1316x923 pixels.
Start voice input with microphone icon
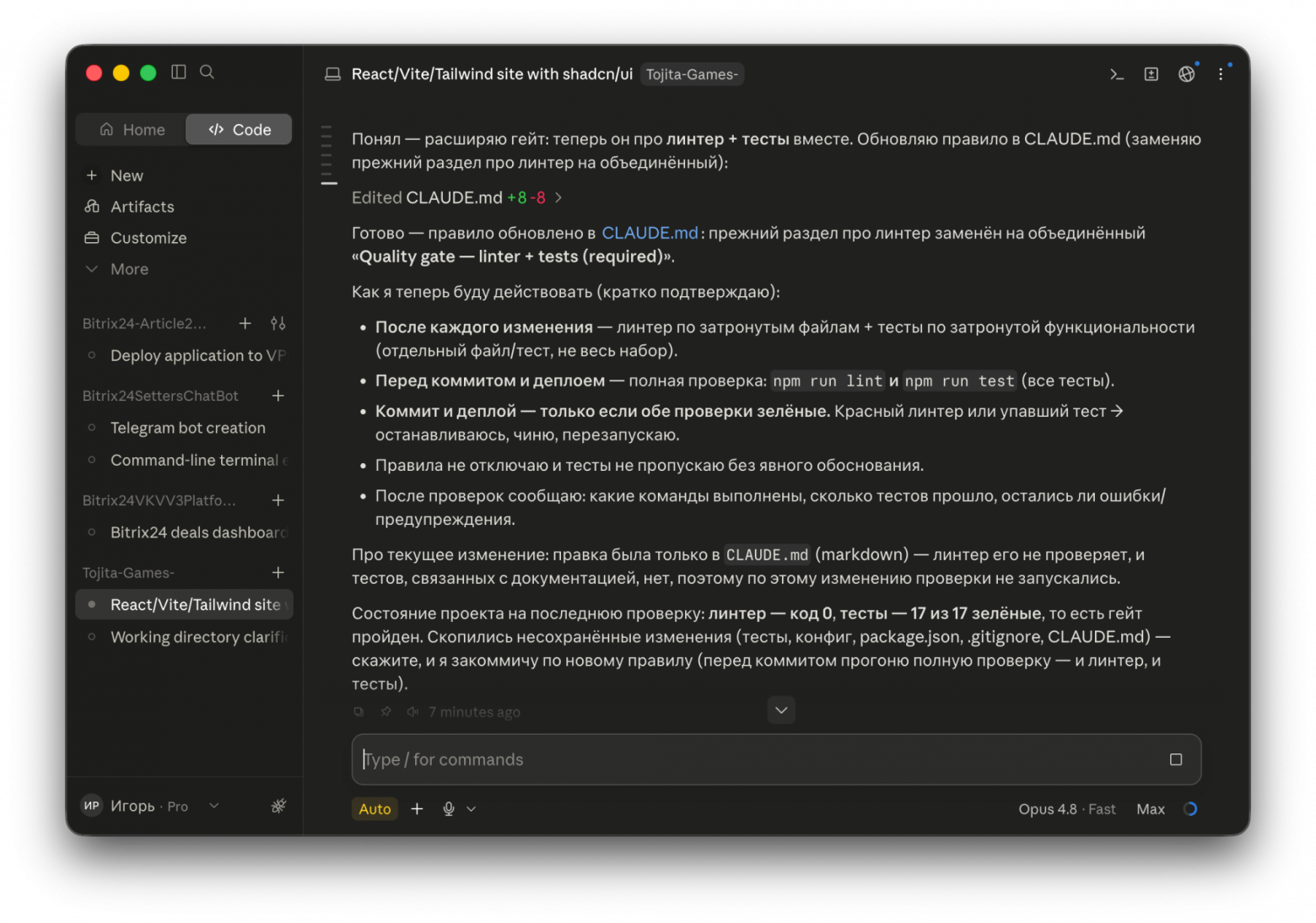point(449,808)
